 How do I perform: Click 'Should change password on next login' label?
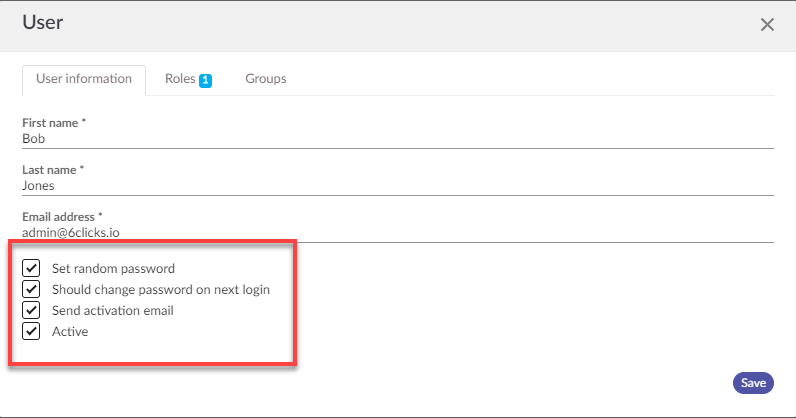160,289
